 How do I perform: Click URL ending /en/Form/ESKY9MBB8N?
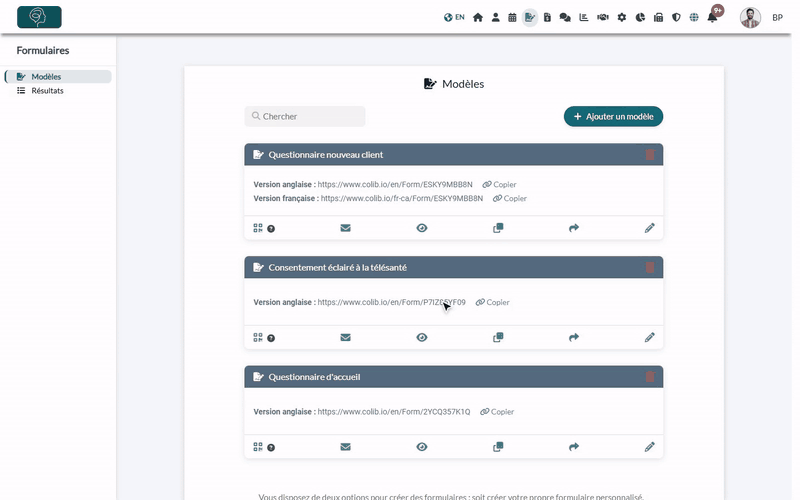[395, 185]
